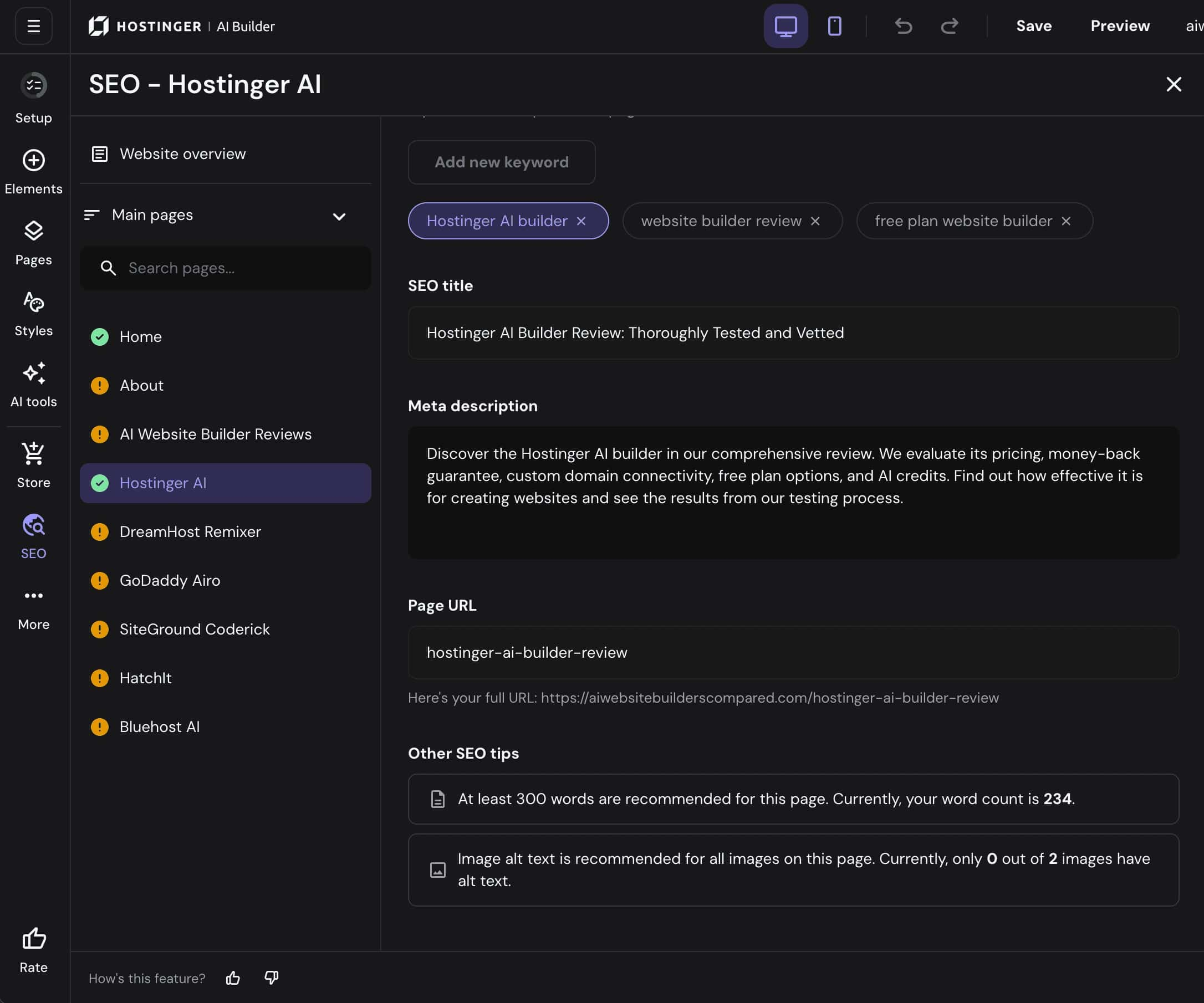Screen dimensions: 1204x1003
Task: Close the SEO panel
Action: point(1174,84)
